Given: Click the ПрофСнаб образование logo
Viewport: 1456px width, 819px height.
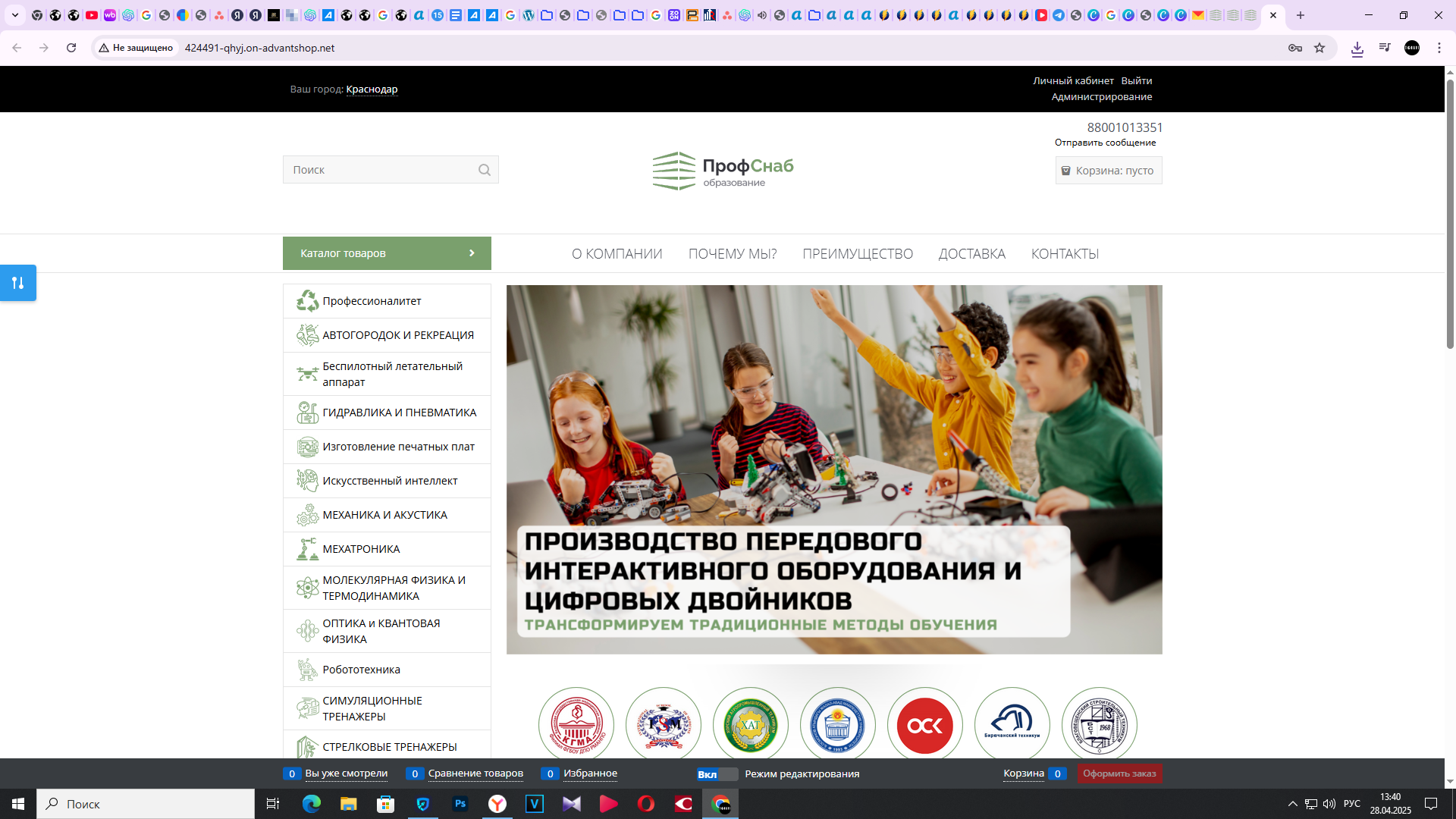Looking at the screenshot, I should pyautogui.click(x=723, y=171).
